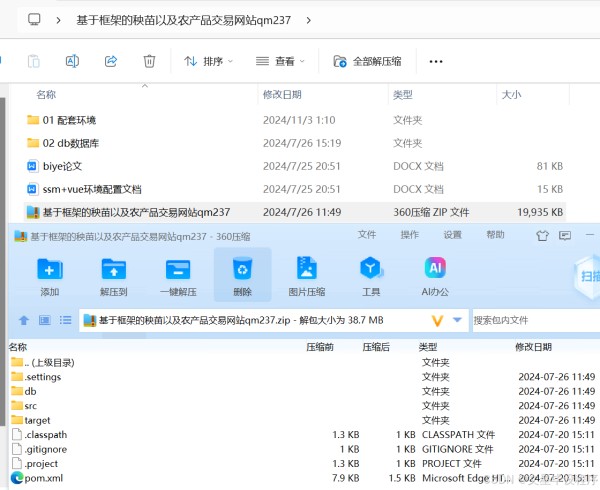Click the 搜索包内文件 search field
Viewport: 600px width, 490px height.
(x=536, y=320)
